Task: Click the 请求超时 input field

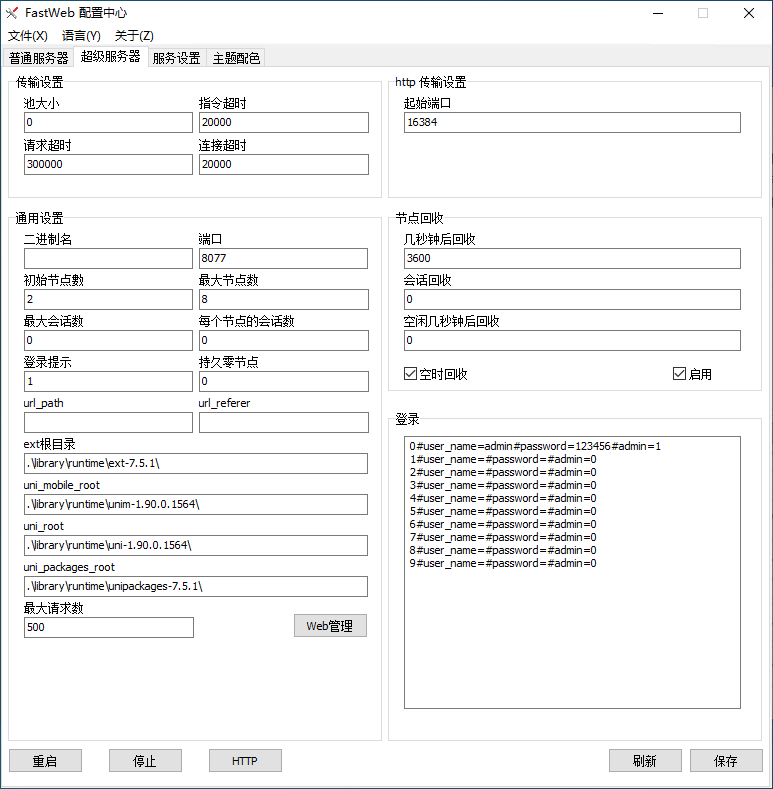Action: pos(108,165)
